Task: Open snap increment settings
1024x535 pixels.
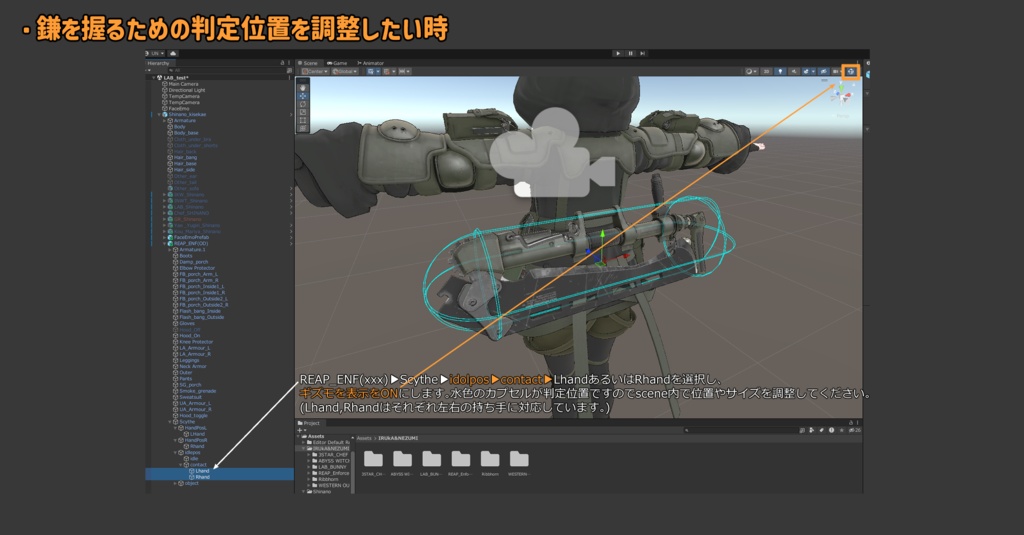Action: 404,71
